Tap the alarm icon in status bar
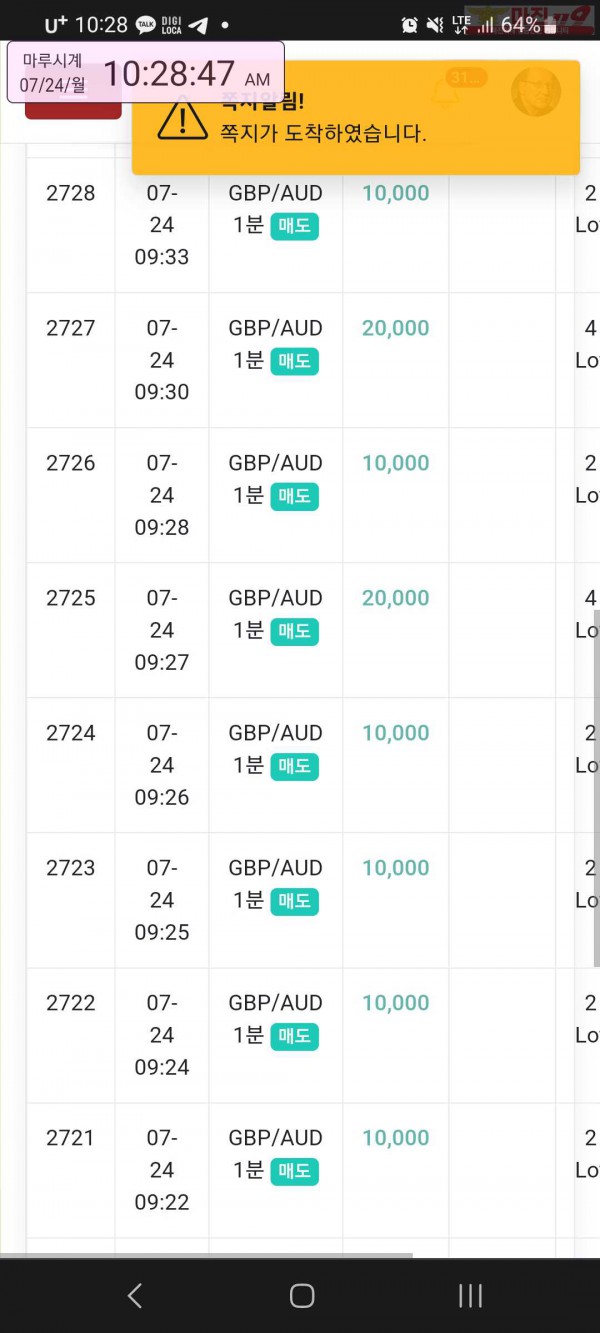The width and height of the screenshot is (600, 1333). point(410,25)
